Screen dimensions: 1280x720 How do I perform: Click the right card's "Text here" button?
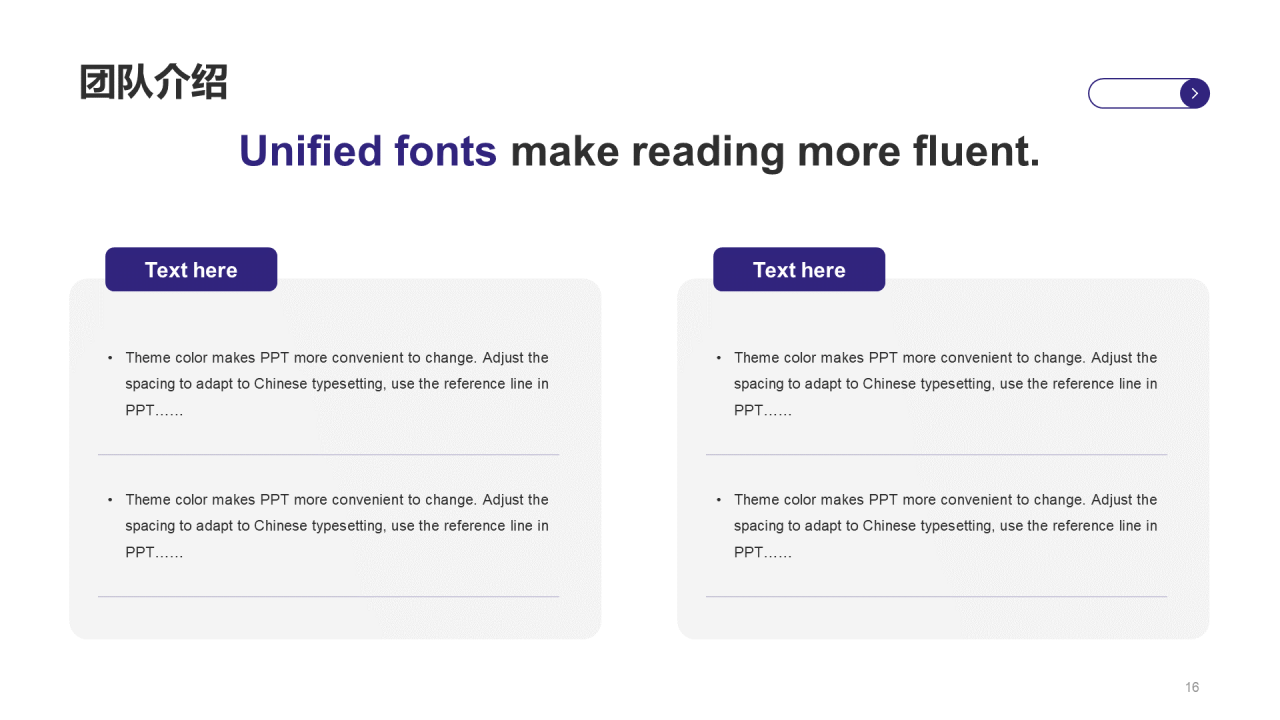coord(799,270)
